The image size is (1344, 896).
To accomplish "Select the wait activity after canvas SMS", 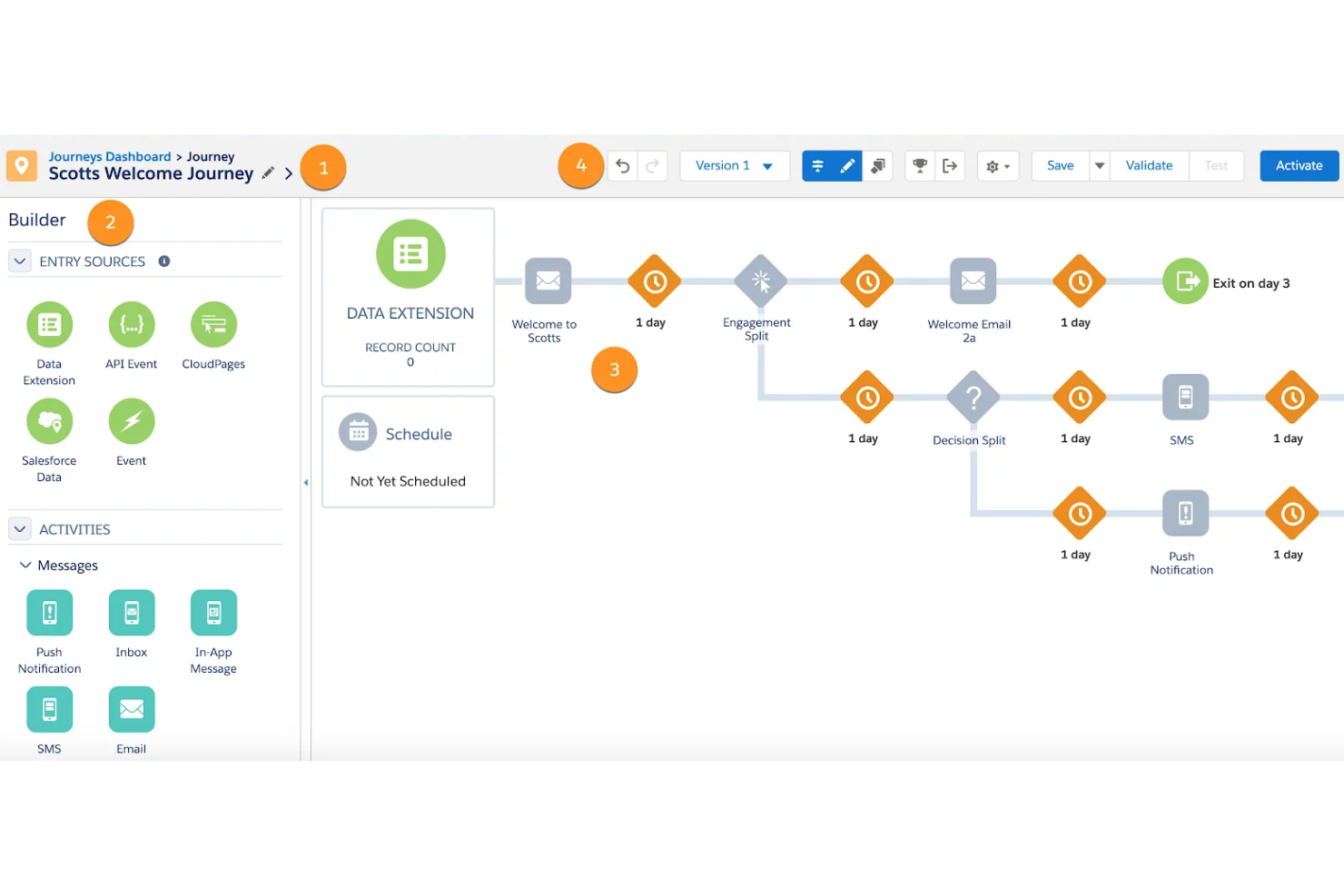I will 1292,398.
